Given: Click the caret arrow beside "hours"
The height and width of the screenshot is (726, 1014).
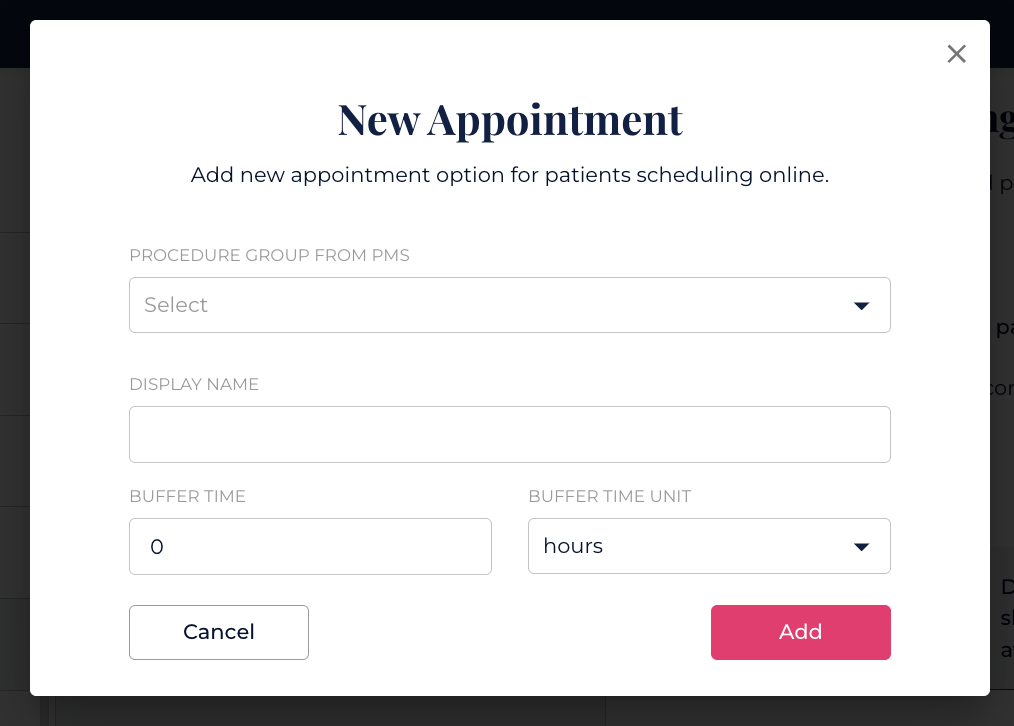Looking at the screenshot, I should click(861, 546).
